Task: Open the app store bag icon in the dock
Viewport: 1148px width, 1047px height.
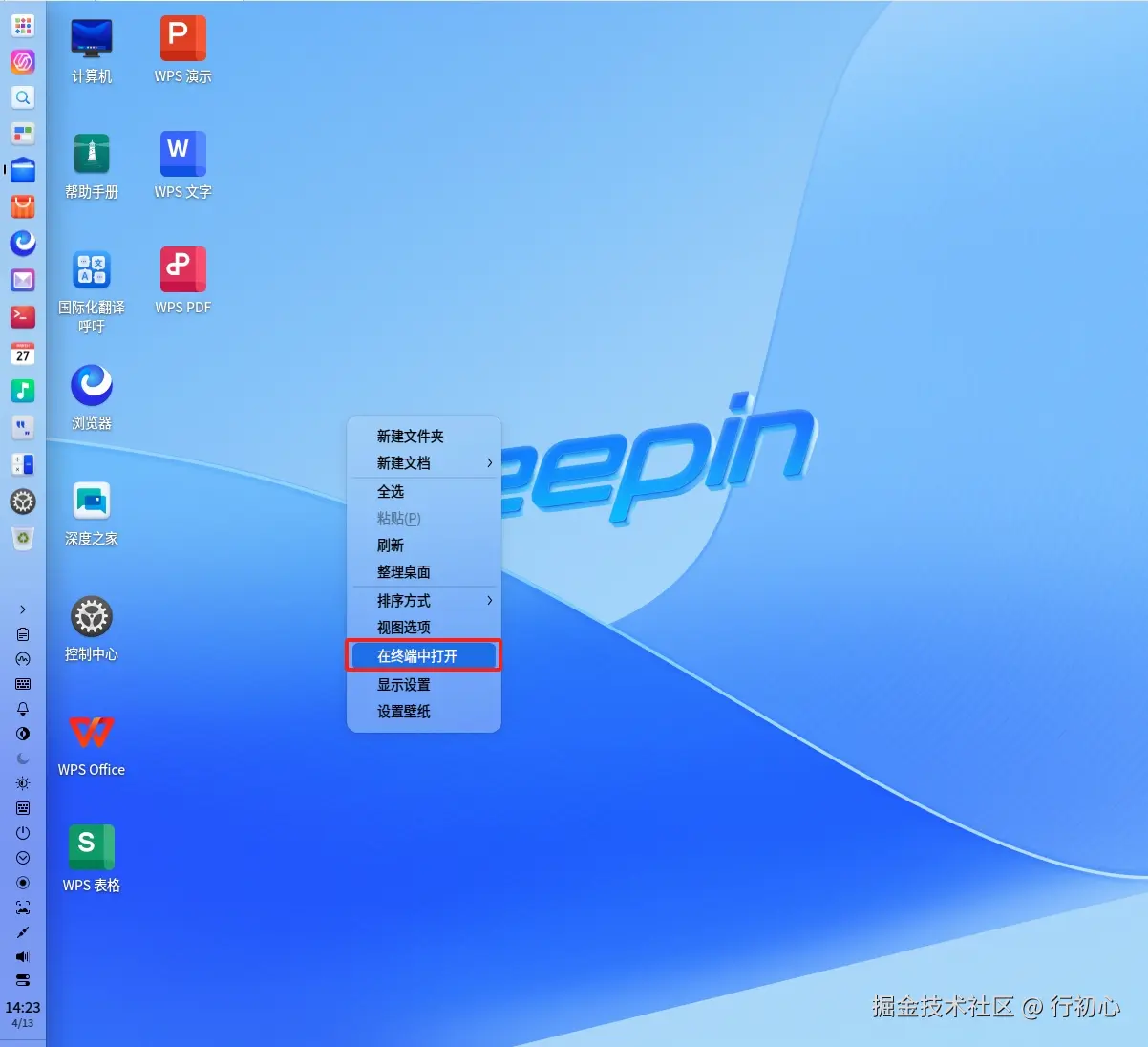Action: (23, 206)
